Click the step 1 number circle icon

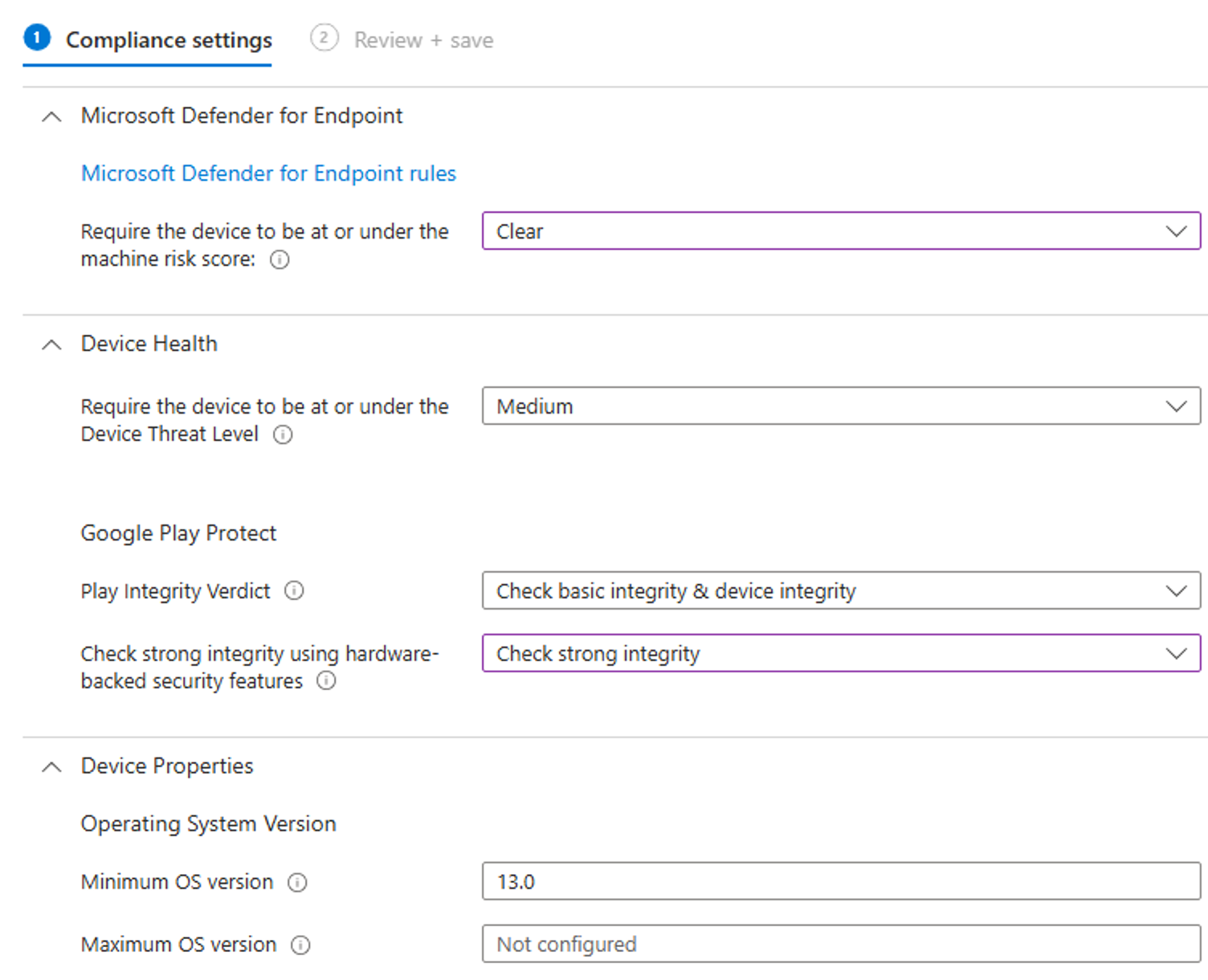37,38
